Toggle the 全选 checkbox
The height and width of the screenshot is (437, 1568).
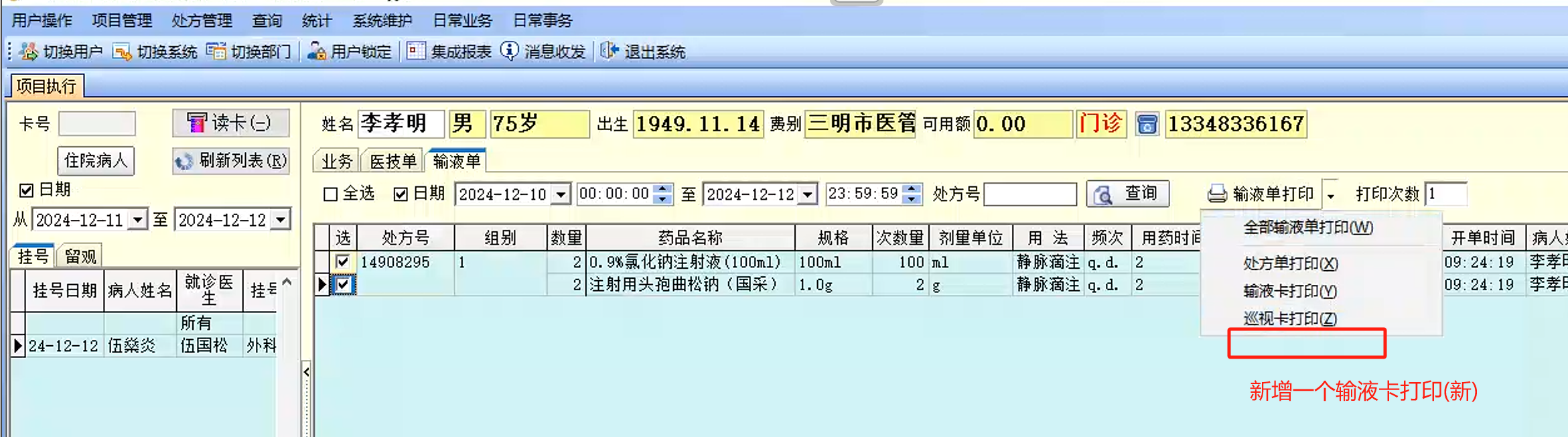point(330,194)
